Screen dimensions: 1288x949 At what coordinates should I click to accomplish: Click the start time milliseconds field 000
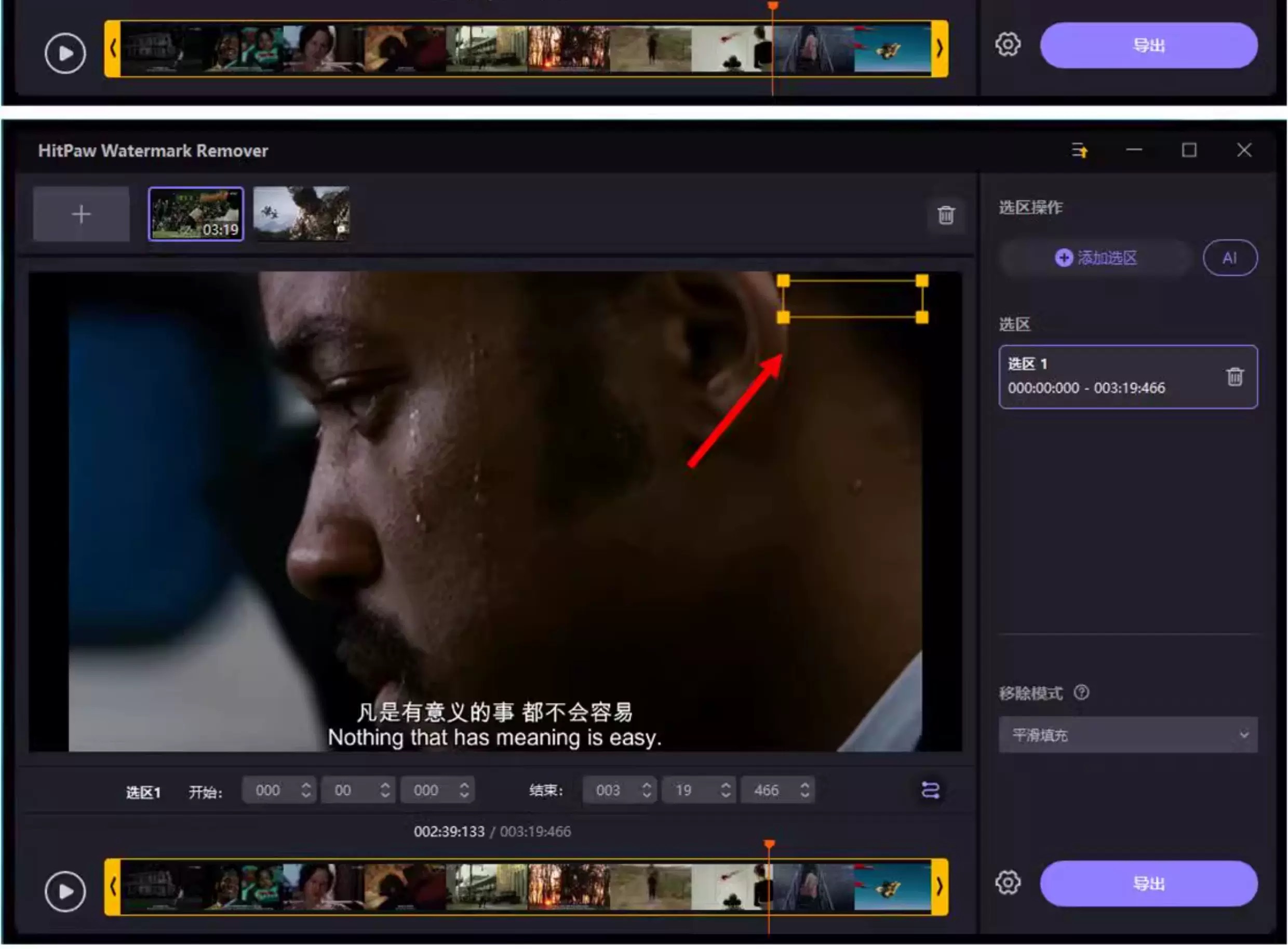pyautogui.click(x=426, y=791)
